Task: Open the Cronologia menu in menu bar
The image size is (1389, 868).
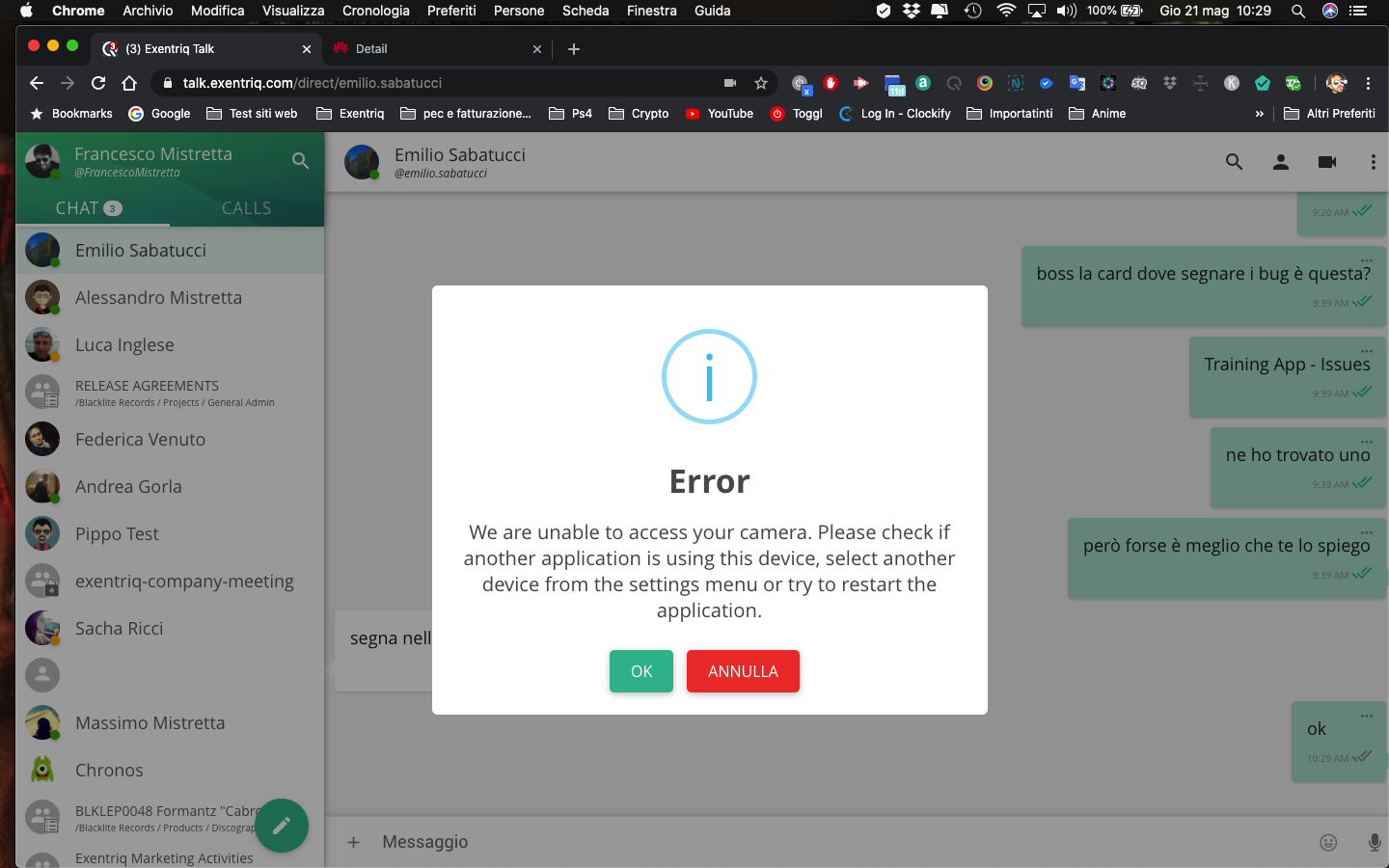Action: click(375, 11)
